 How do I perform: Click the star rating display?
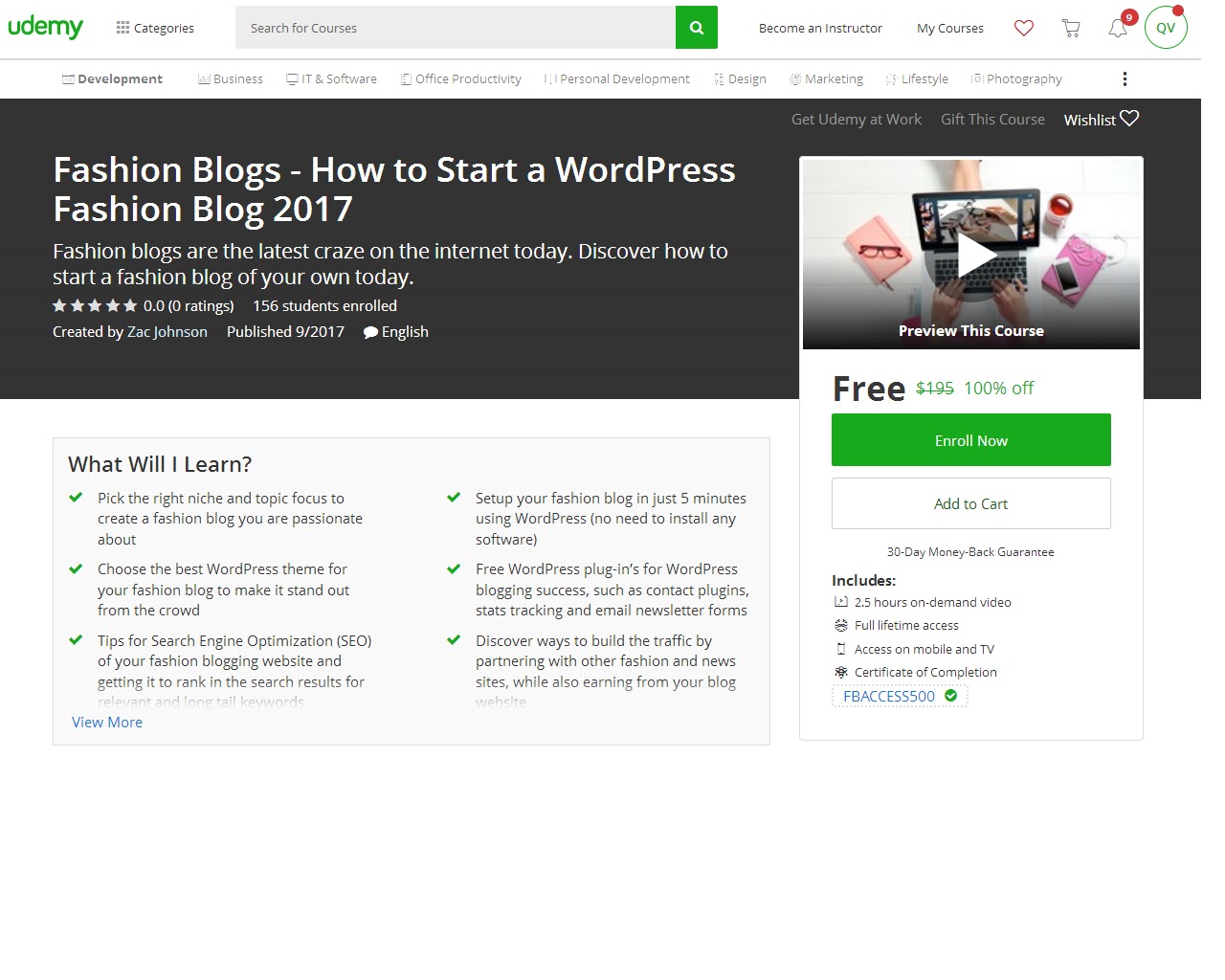[95, 305]
